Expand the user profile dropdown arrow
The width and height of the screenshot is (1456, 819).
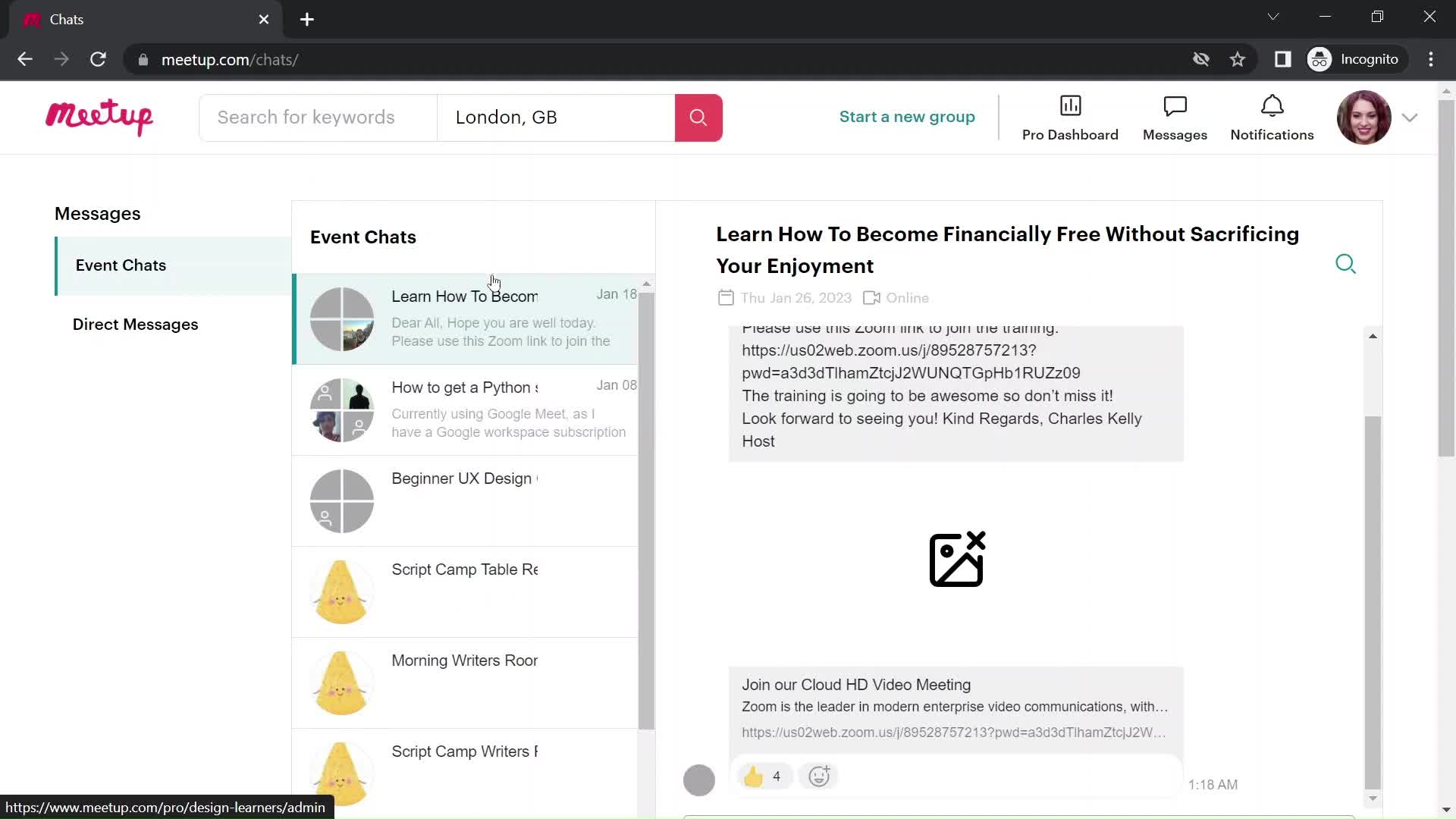[x=1411, y=117]
